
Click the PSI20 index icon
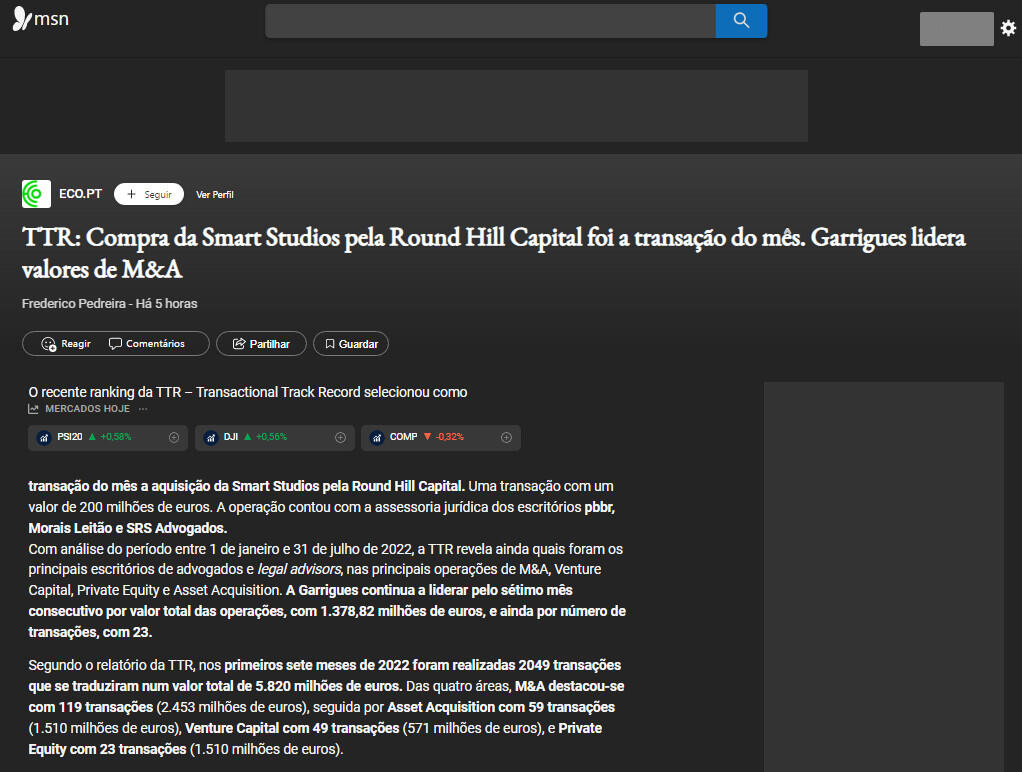click(44, 438)
